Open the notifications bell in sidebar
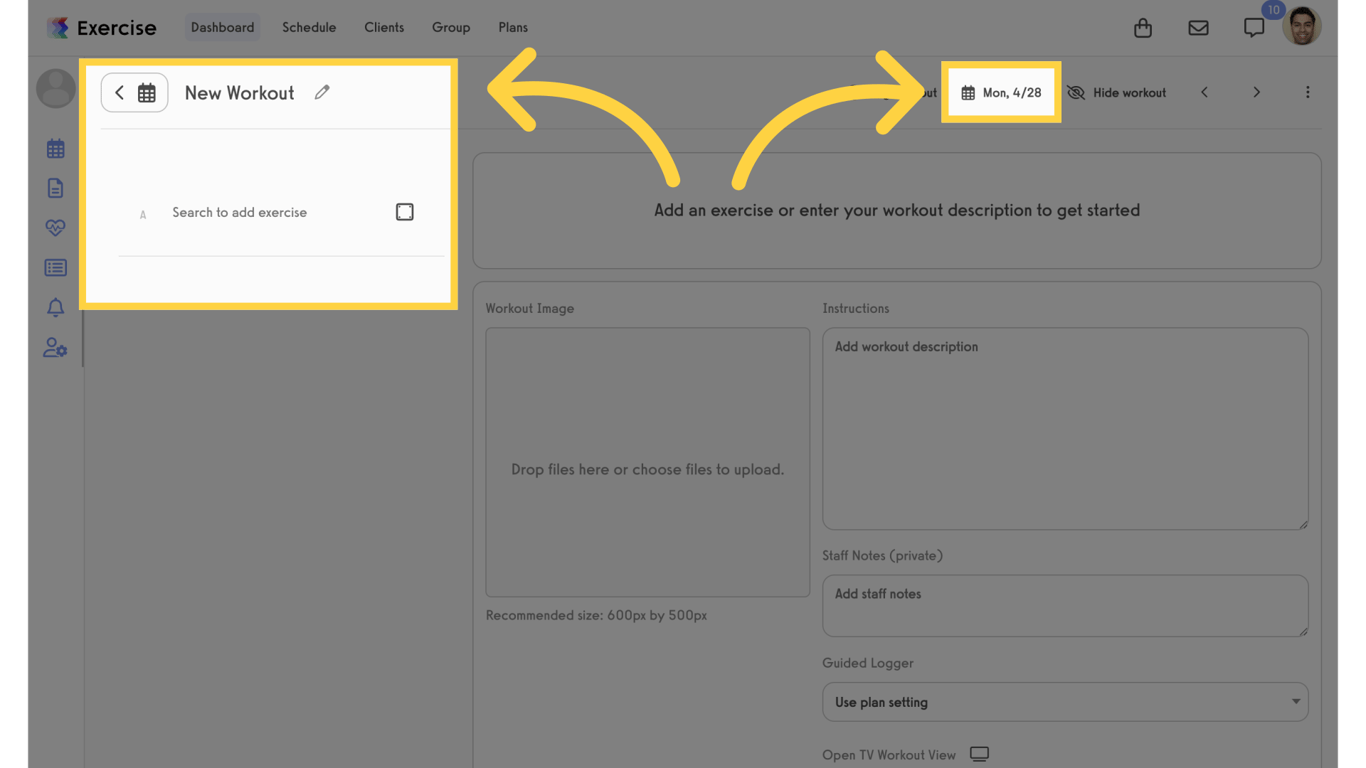The height and width of the screenshot is (768, 1366). (x=55, y=308)
